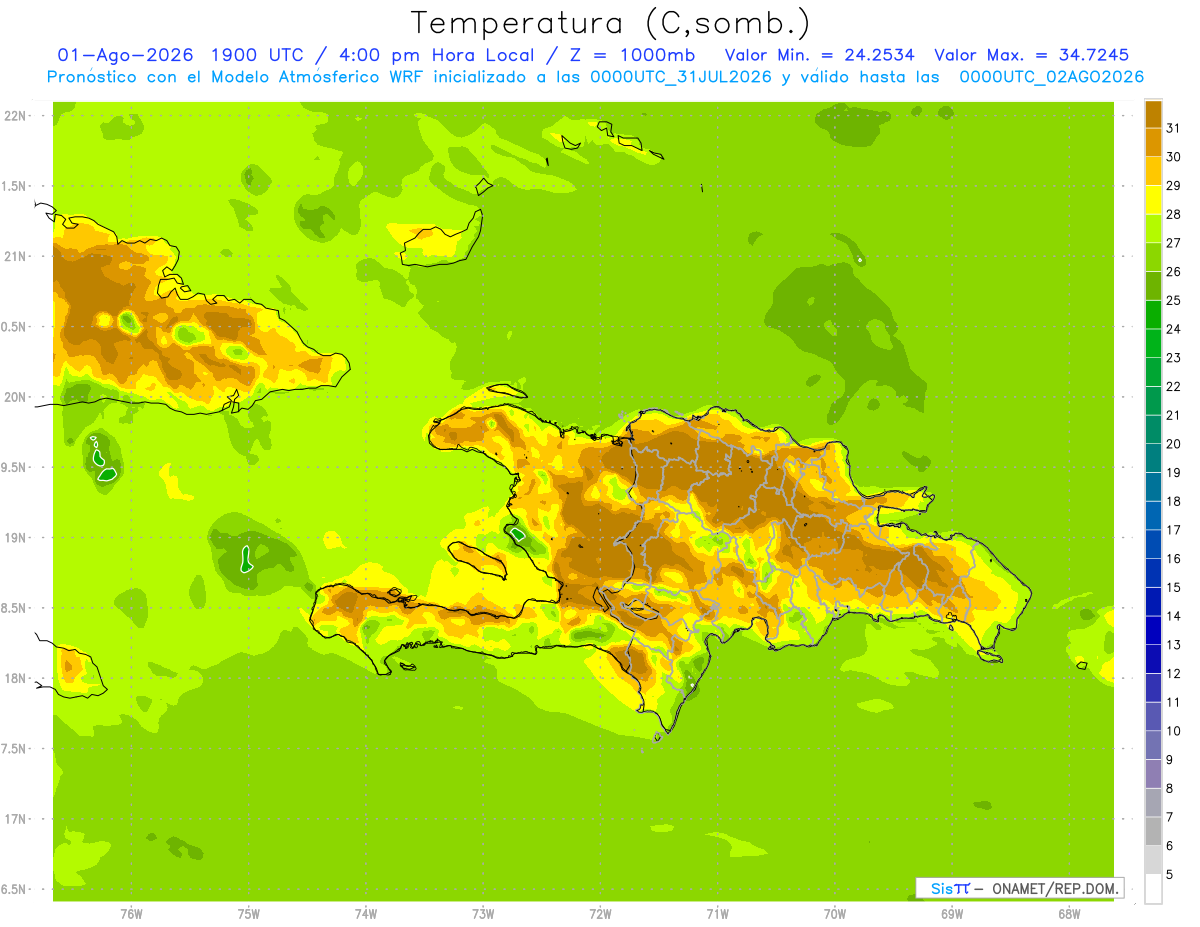The width and height of the screenshot is (1200, 927).
Task: Select the initialization stamp '0000UTC_31JUL2026'
Action: tap(681, 77)
